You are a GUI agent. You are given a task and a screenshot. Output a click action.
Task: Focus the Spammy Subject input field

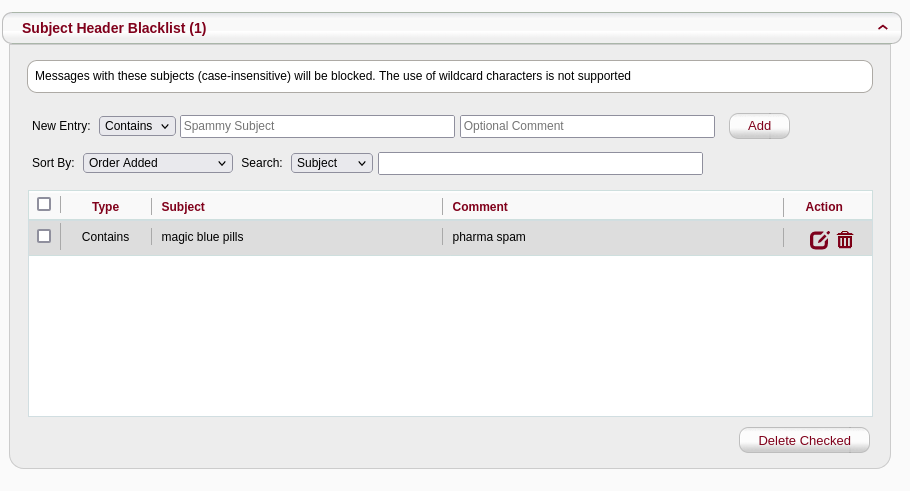tap(317, 126)
